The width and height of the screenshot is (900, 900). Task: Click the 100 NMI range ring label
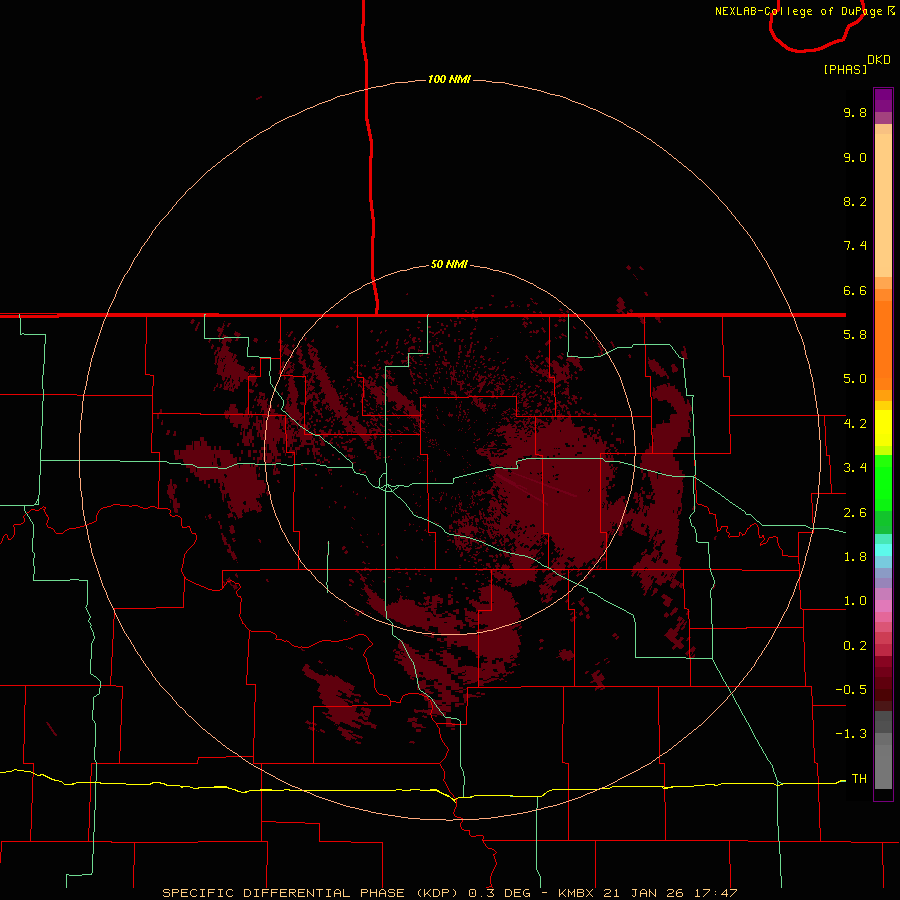point(449,79)
